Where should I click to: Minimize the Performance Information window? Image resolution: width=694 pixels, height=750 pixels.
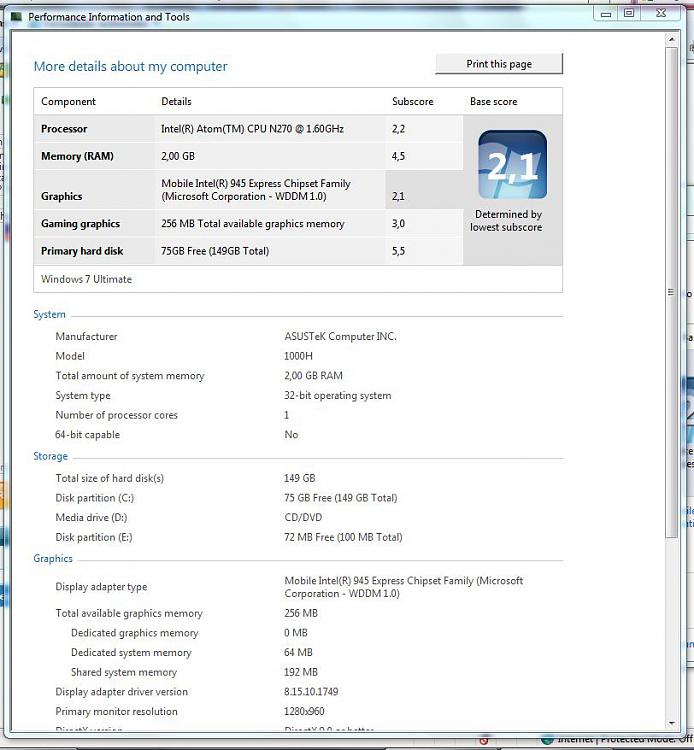[606, 14]
